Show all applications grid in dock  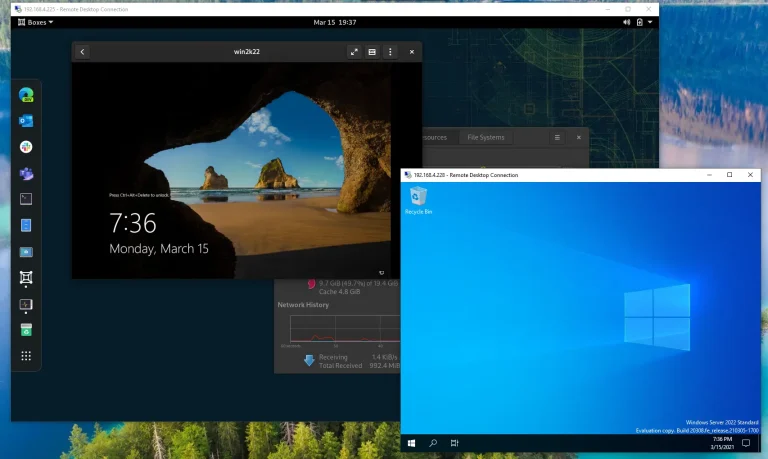[x=26, y=356]
